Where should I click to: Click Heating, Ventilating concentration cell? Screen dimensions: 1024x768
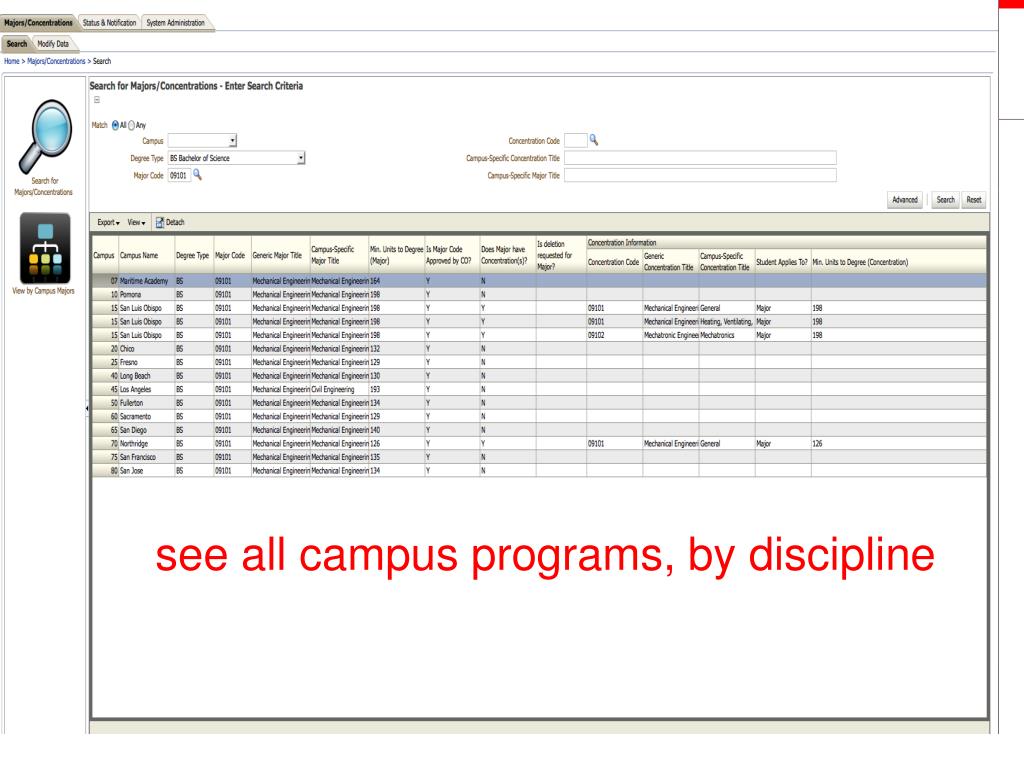click(727, 321)
